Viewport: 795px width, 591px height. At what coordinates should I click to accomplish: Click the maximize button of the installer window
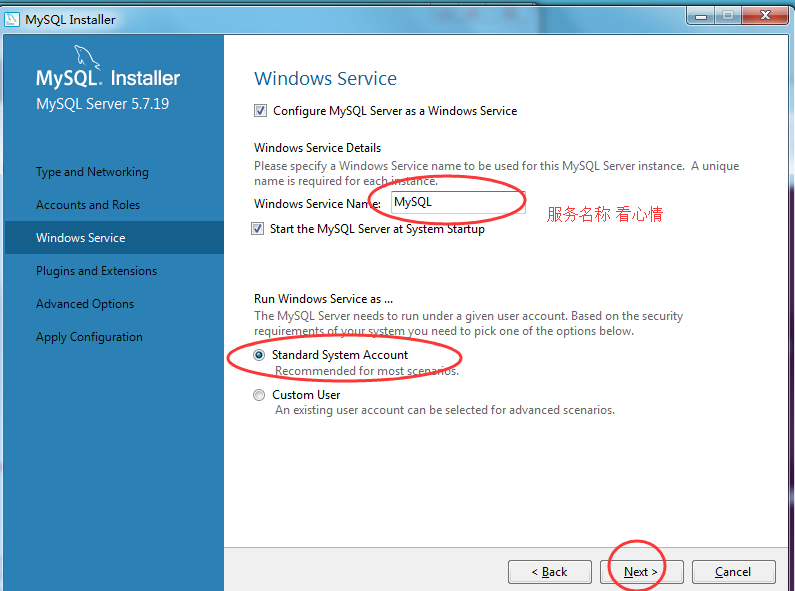(728, 16)
